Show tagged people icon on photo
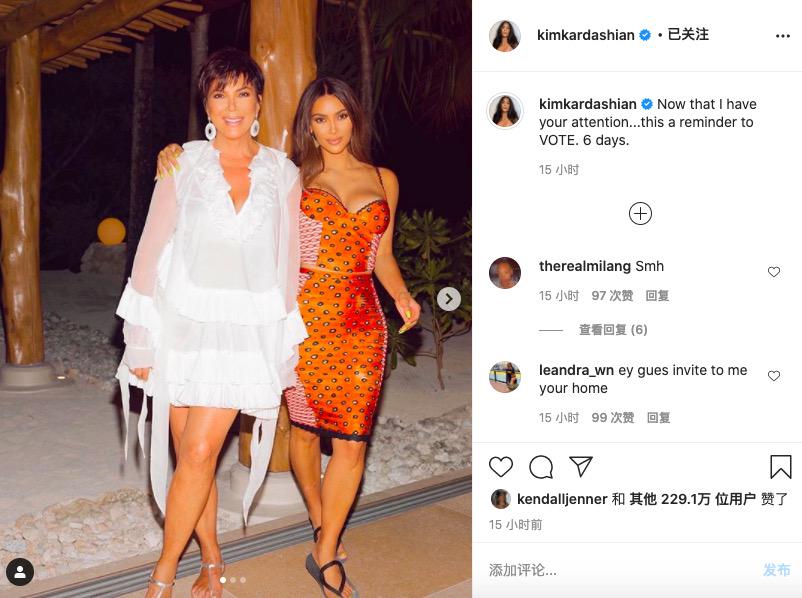 pyautogui.click(x=20, y=571)
